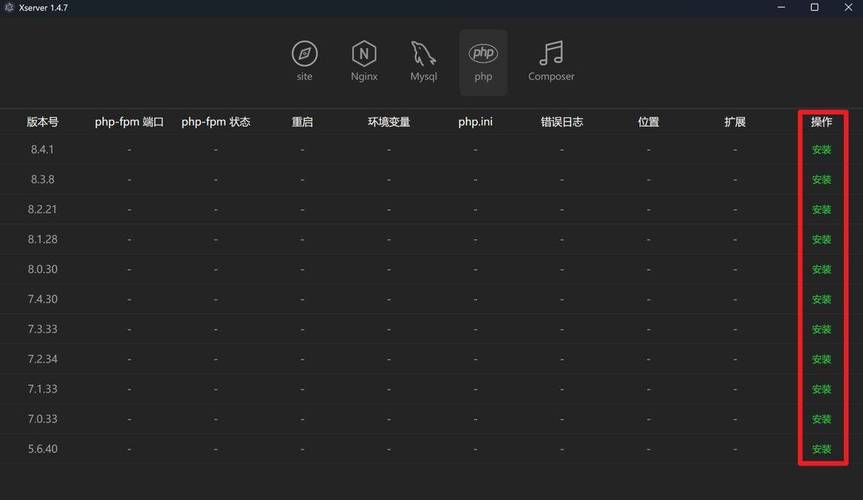This screenshot has height=500, width=863.
Task: Install PHP version 8.0.30
Action: click(821, 269)
